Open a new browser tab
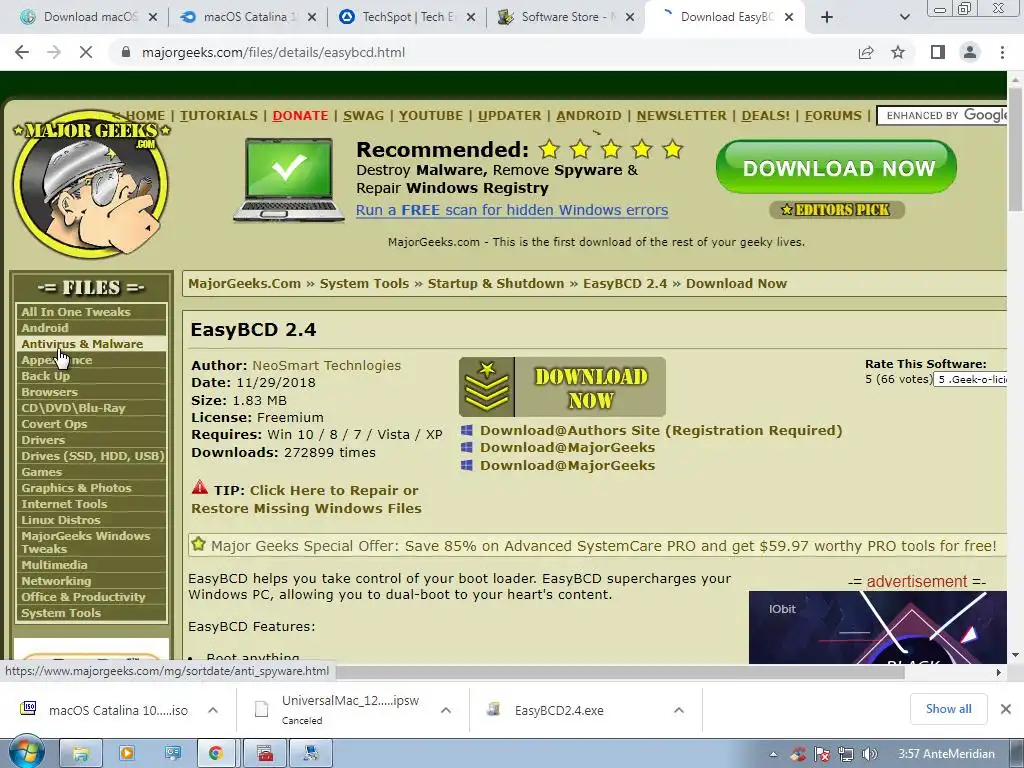 pos(827,17)
